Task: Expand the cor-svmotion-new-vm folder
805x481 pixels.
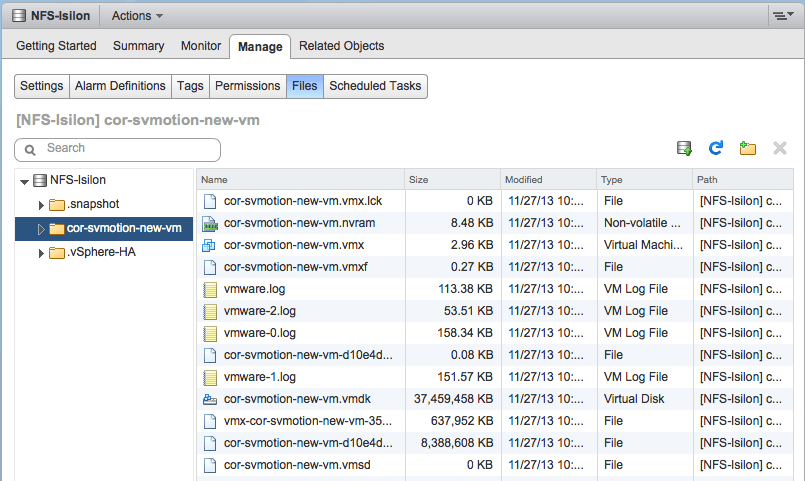Action: (x=41, y=229)
